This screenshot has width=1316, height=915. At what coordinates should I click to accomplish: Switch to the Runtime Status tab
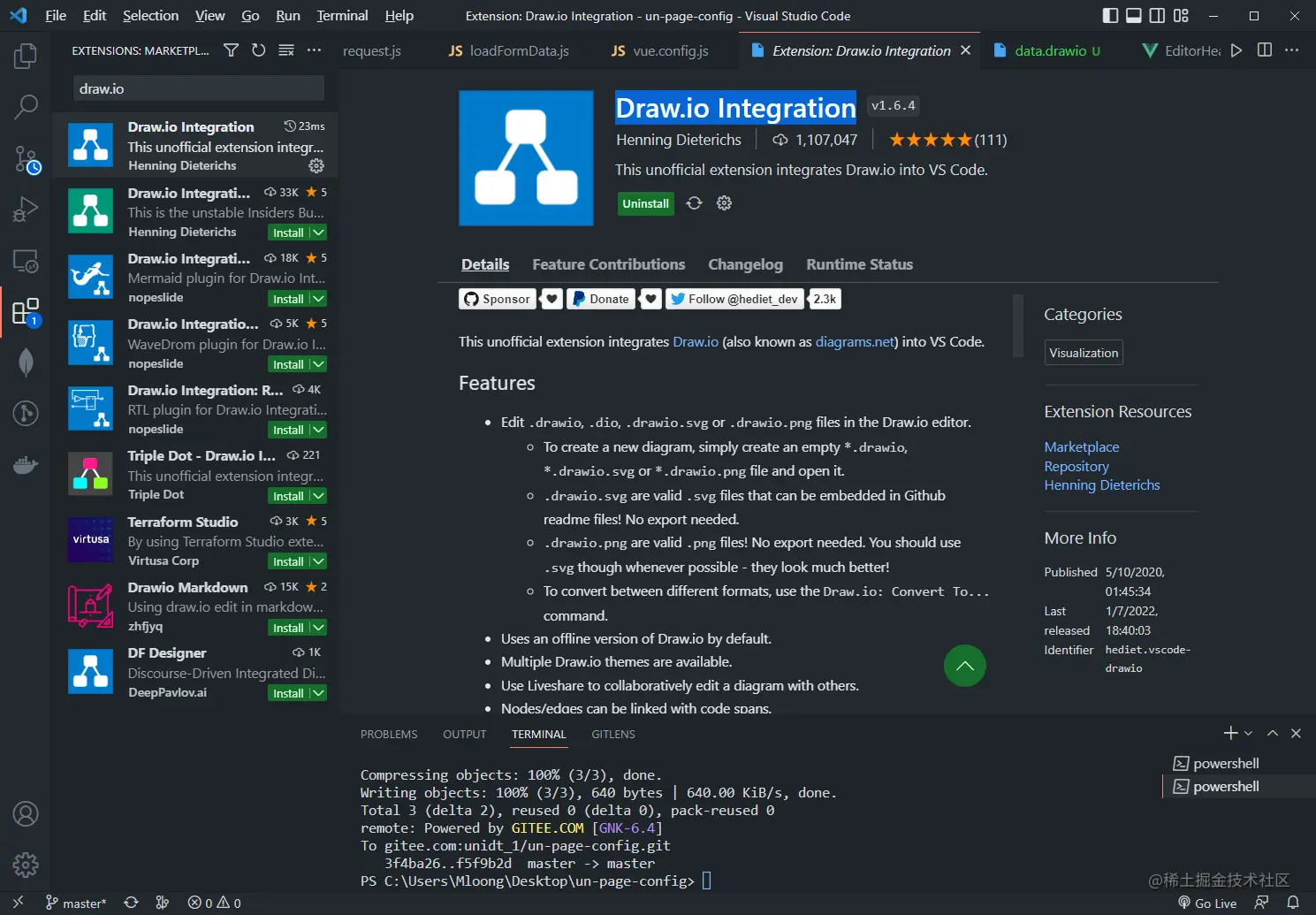click(x=860, y=264)
